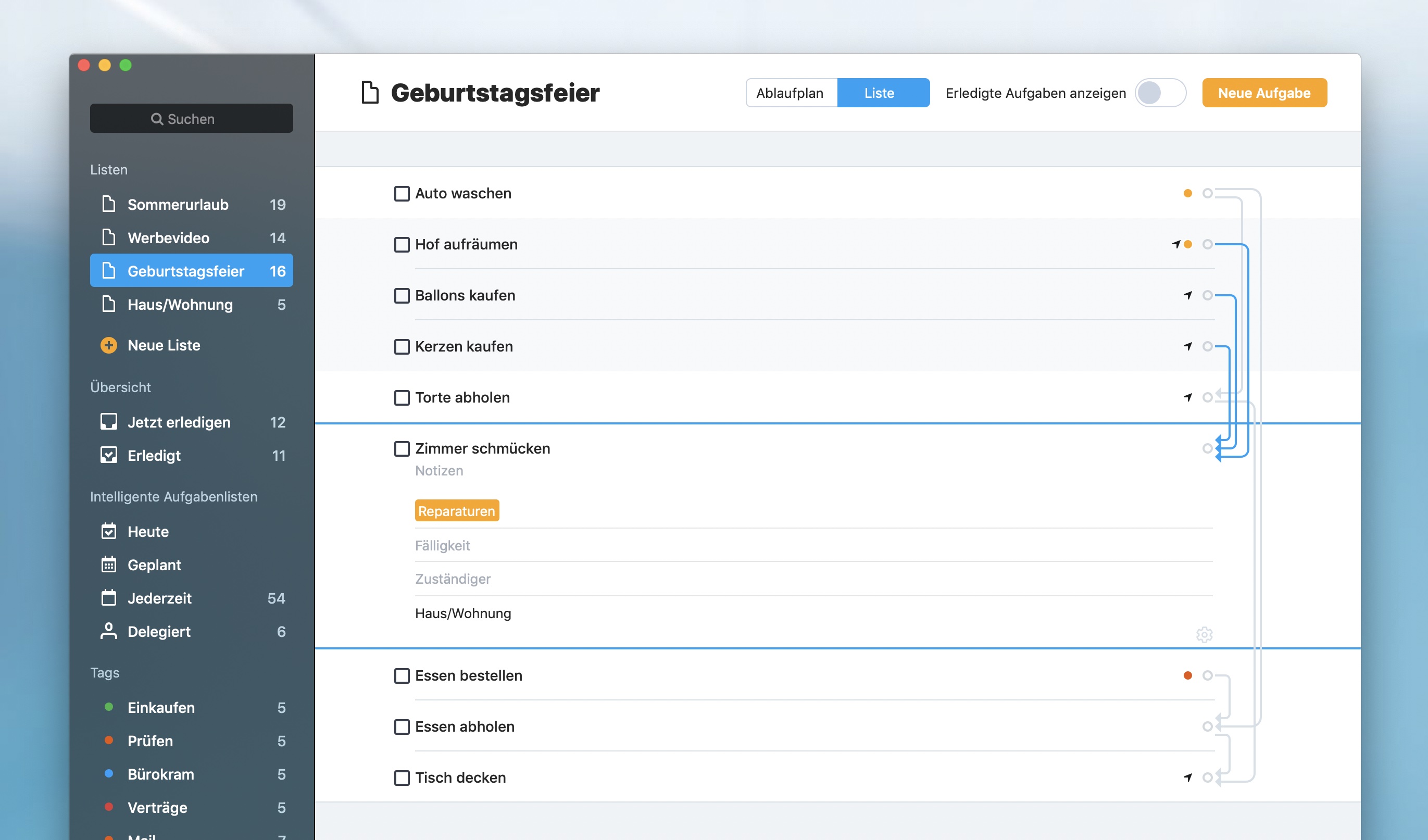1428x840 pixels.
Task: Open the Heute smart list calendar icon
Action: 109,532
